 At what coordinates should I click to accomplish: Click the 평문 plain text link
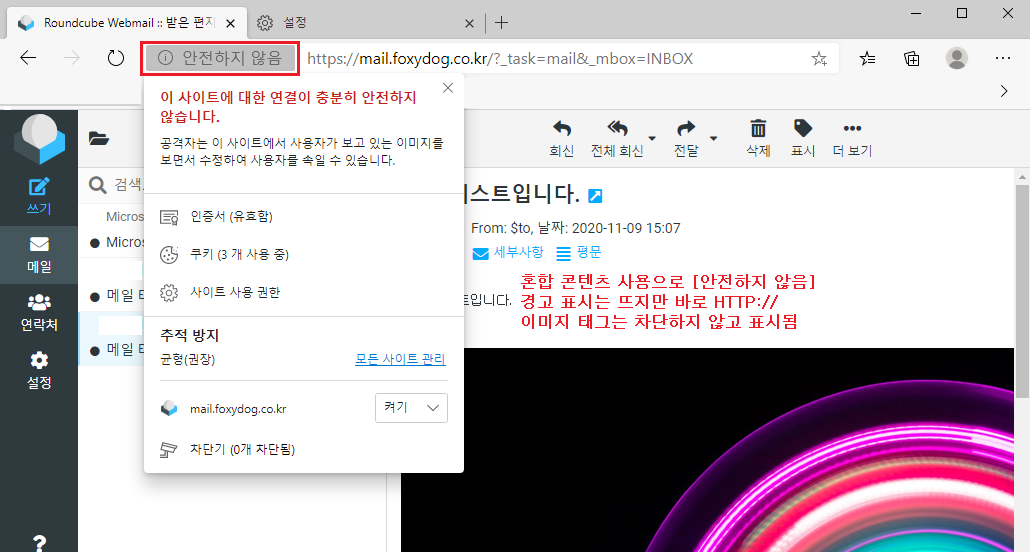579,252
